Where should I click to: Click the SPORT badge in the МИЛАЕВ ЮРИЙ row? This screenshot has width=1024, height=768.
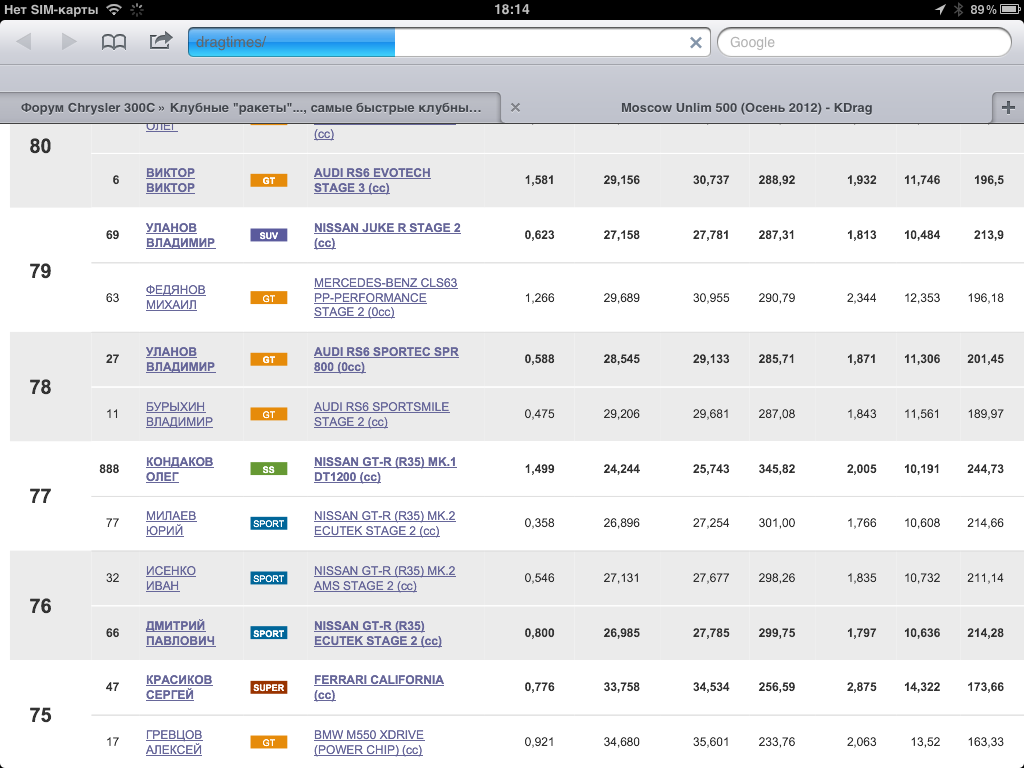tap(268, 523)
